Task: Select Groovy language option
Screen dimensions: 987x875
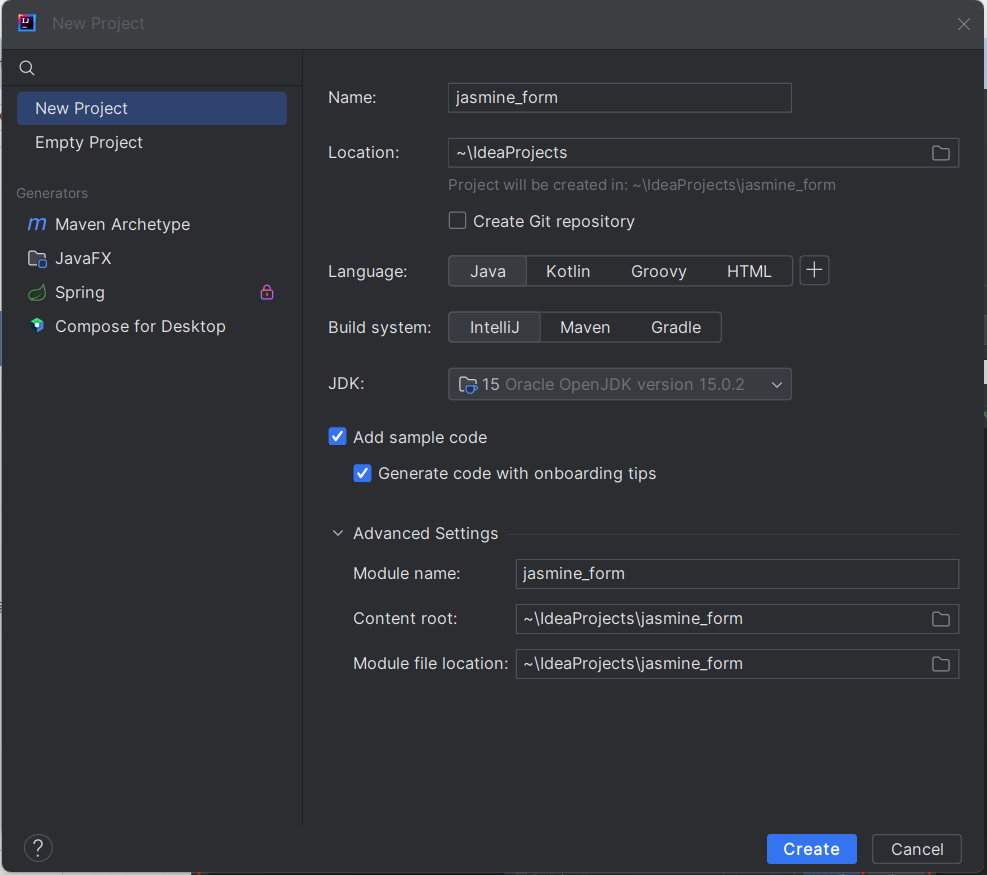Action: click(658, 271)
